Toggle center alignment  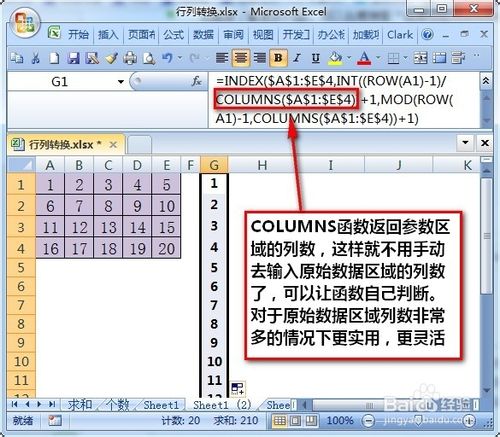[241, 58]
